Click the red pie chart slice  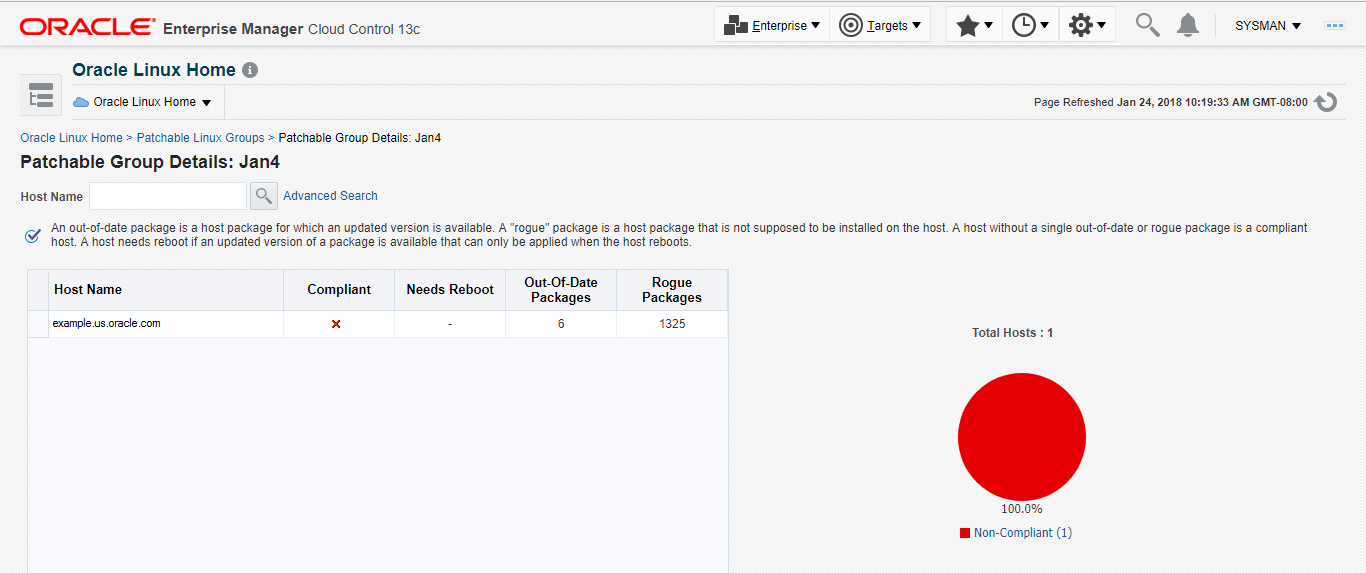click(1021, 437)
